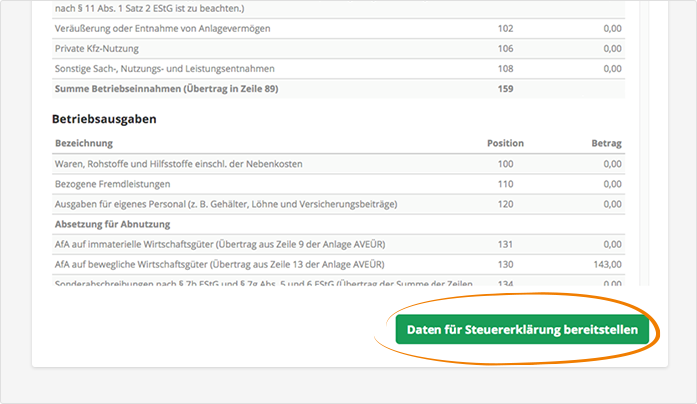The height and width of the screenshot is (404, 697).
Task: Click amount 0,00 in AfA immaterielle row
Action: pyautogui.click(x=613, y=244)
